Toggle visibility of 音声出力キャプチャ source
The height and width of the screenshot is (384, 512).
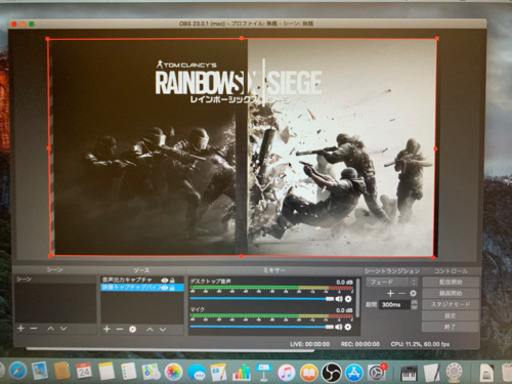164,280
